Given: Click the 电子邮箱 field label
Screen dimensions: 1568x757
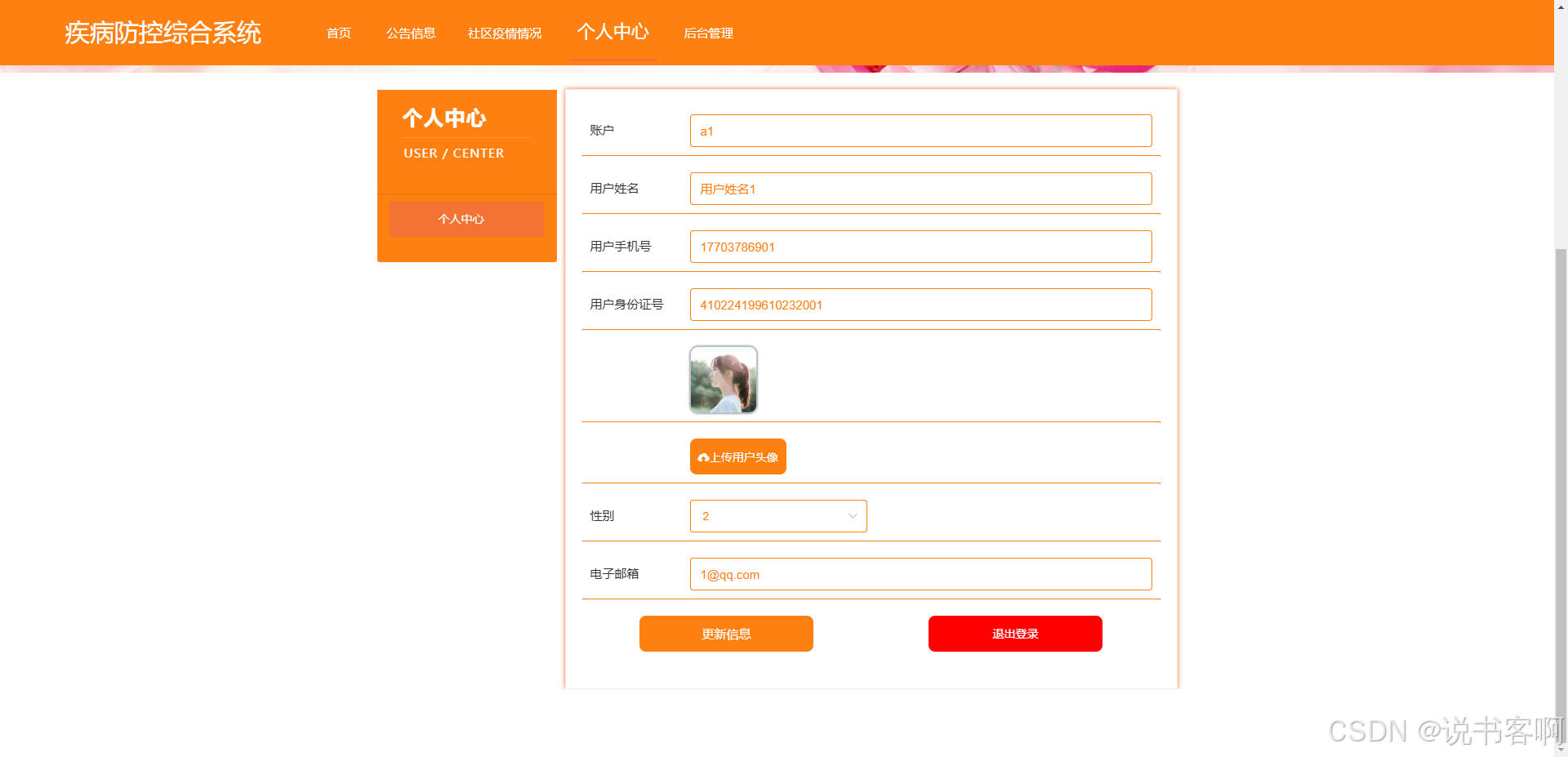Looking at the screenshot, I should pyautogui.click(x=614, y=574).
